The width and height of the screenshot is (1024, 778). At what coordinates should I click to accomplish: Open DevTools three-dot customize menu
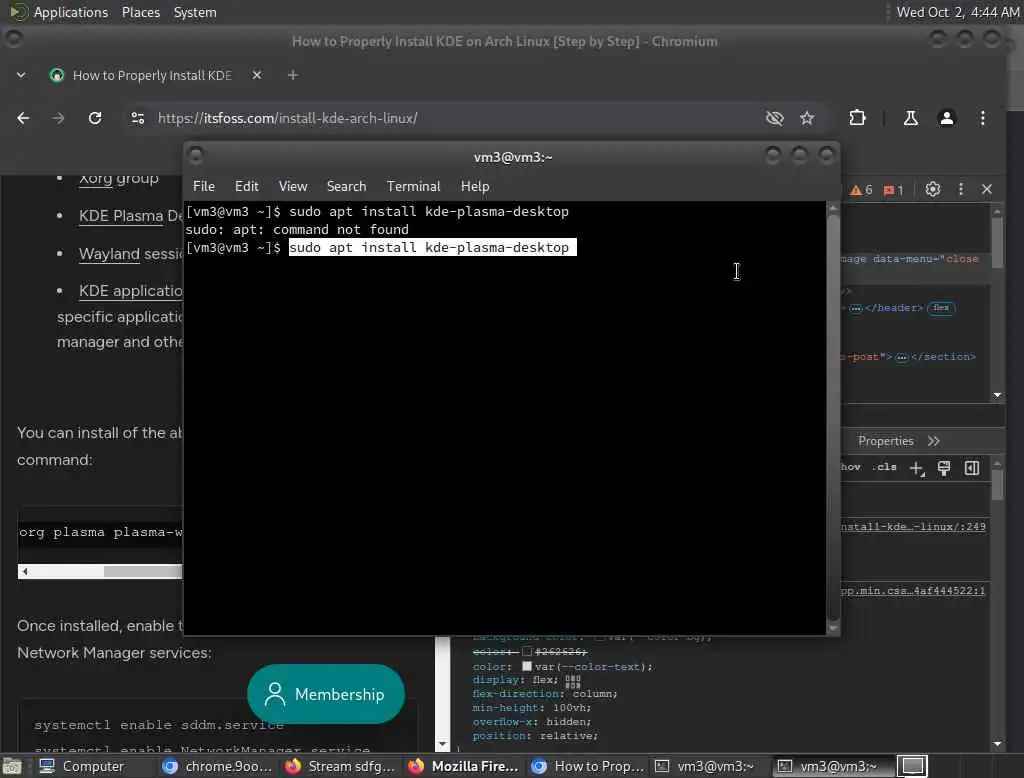pyautogui.click(x=961, y=189)
